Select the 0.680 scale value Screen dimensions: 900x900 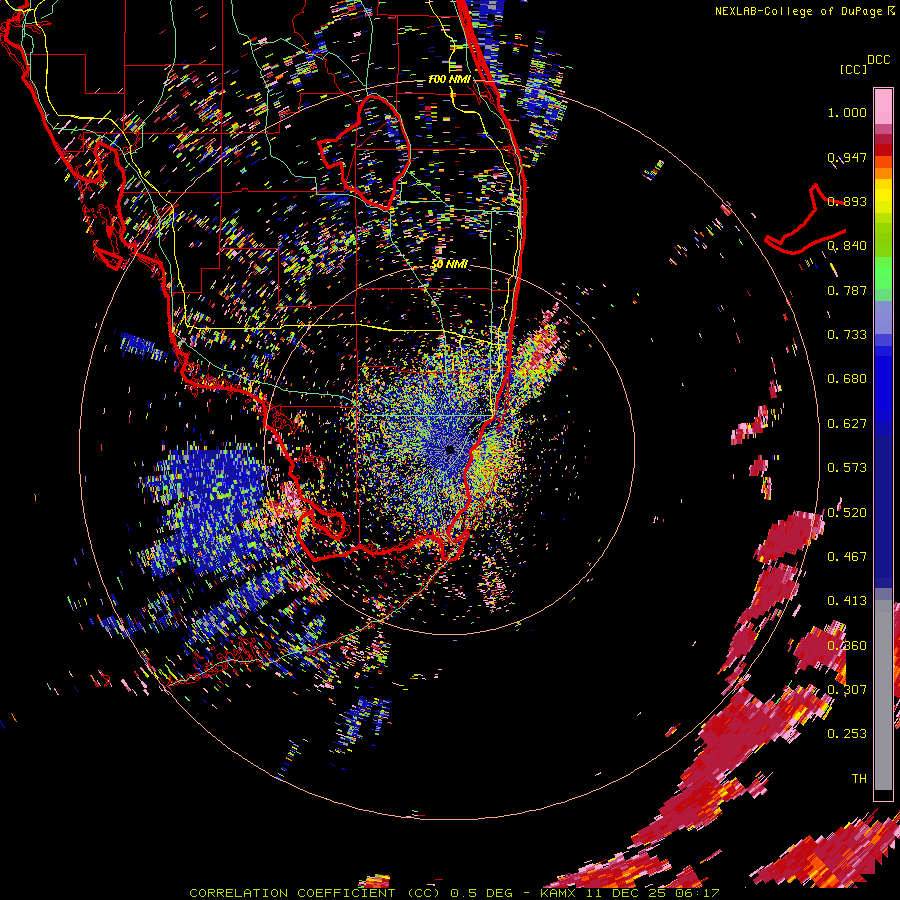click(x=847, y=379)
